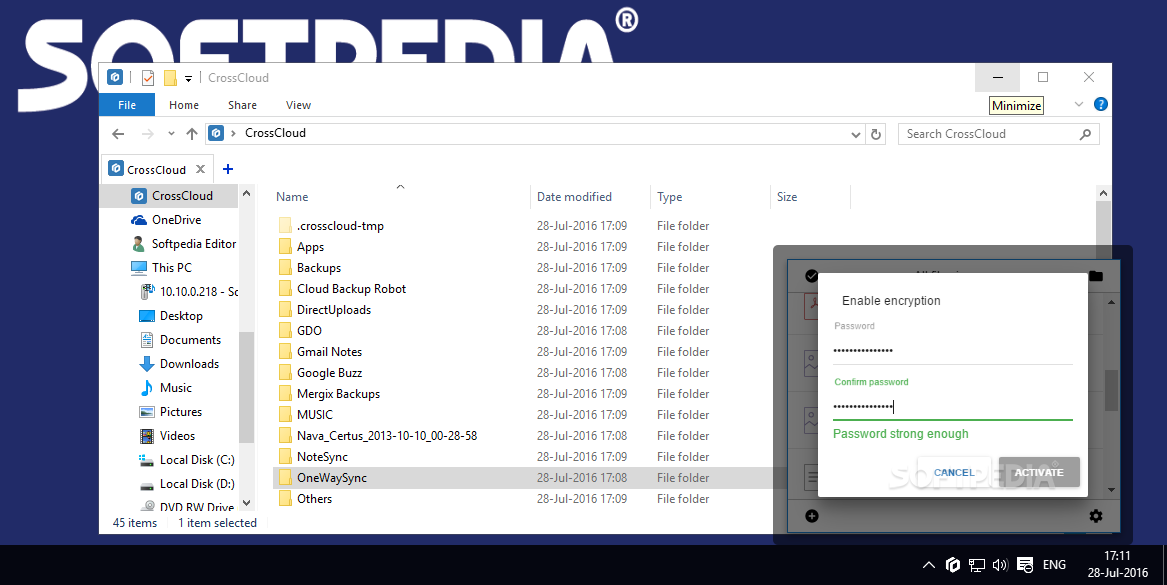Select the Cloud Backup Robot folder
The width and height of the screenshot is (1167, 585).
coord(351,289)
